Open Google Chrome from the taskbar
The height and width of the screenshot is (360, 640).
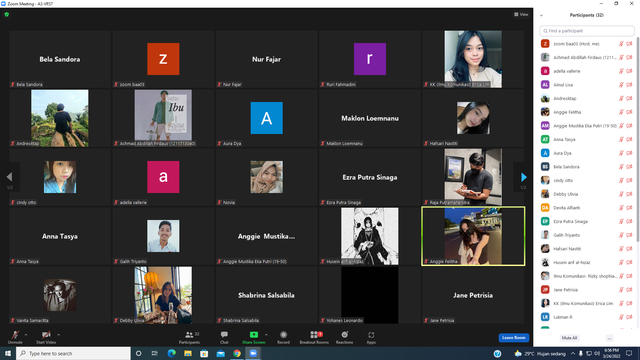click(237, 353)
